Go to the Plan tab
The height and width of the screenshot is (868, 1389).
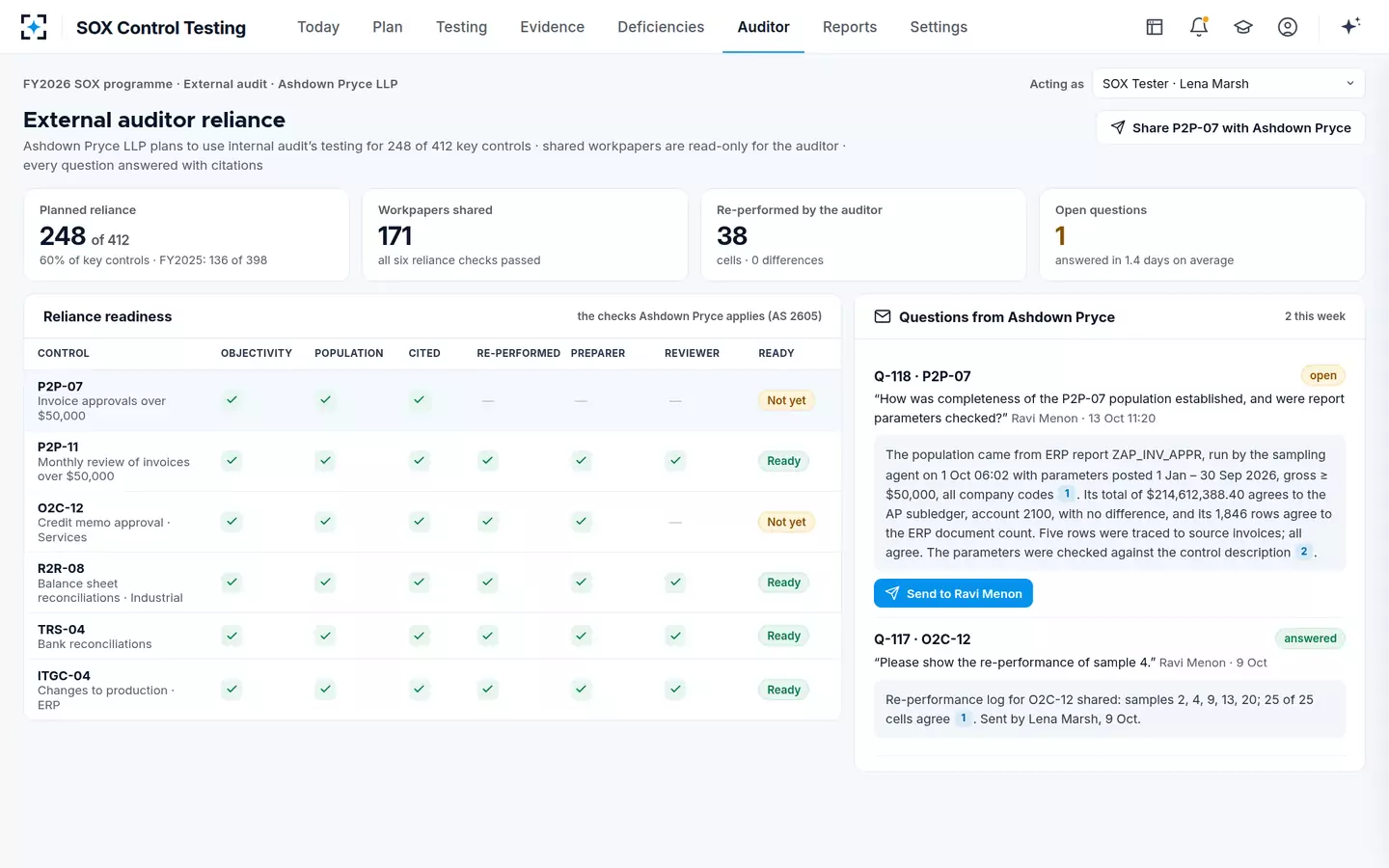(x=388, y=27)
